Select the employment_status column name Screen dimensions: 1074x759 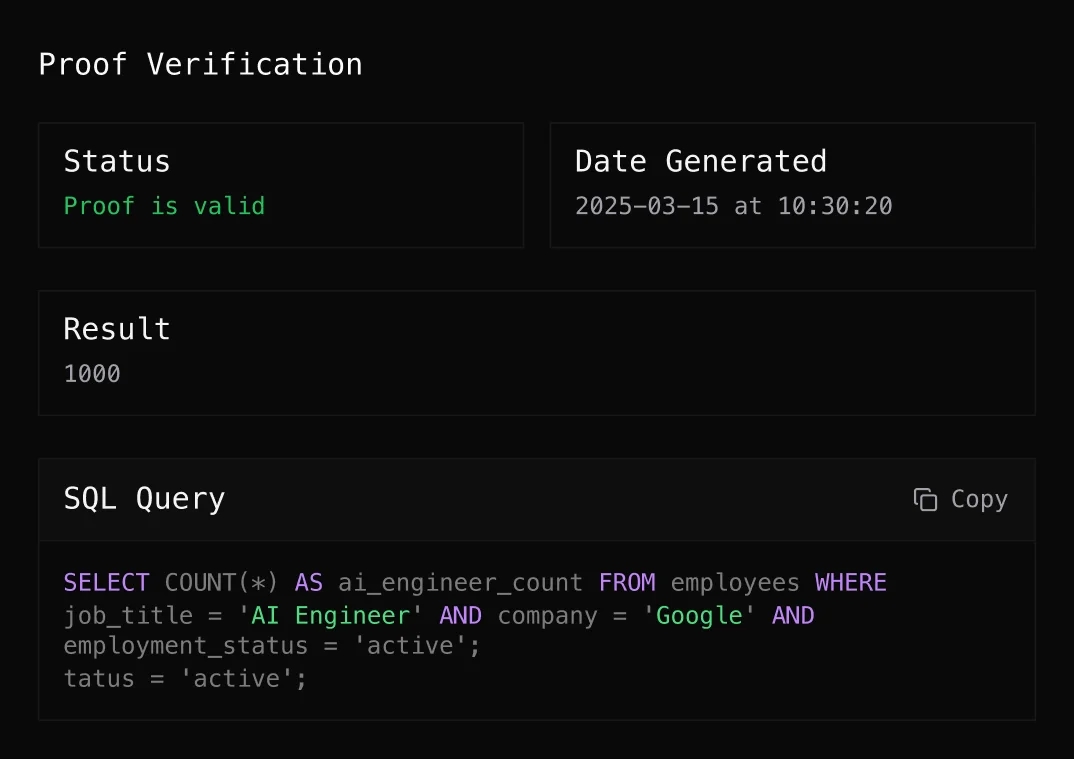[185, 646]
